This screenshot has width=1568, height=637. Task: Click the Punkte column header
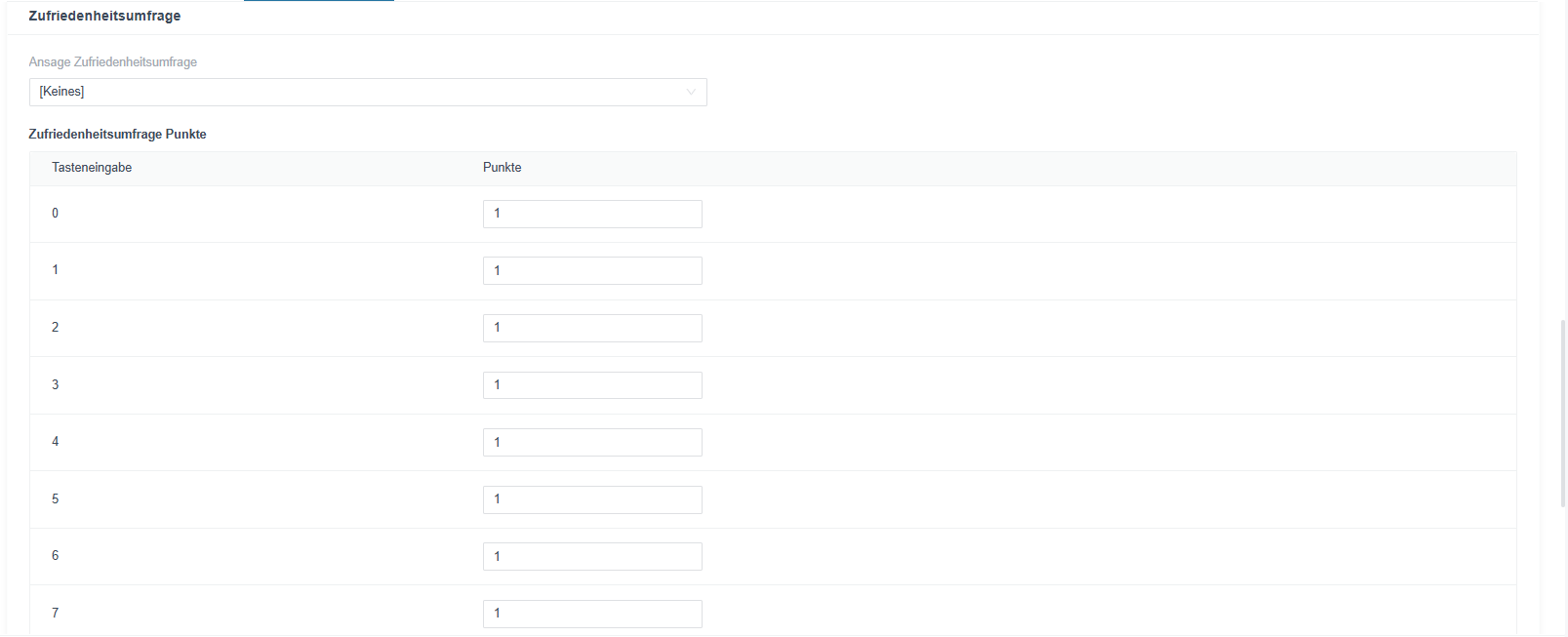coord(503,168)
